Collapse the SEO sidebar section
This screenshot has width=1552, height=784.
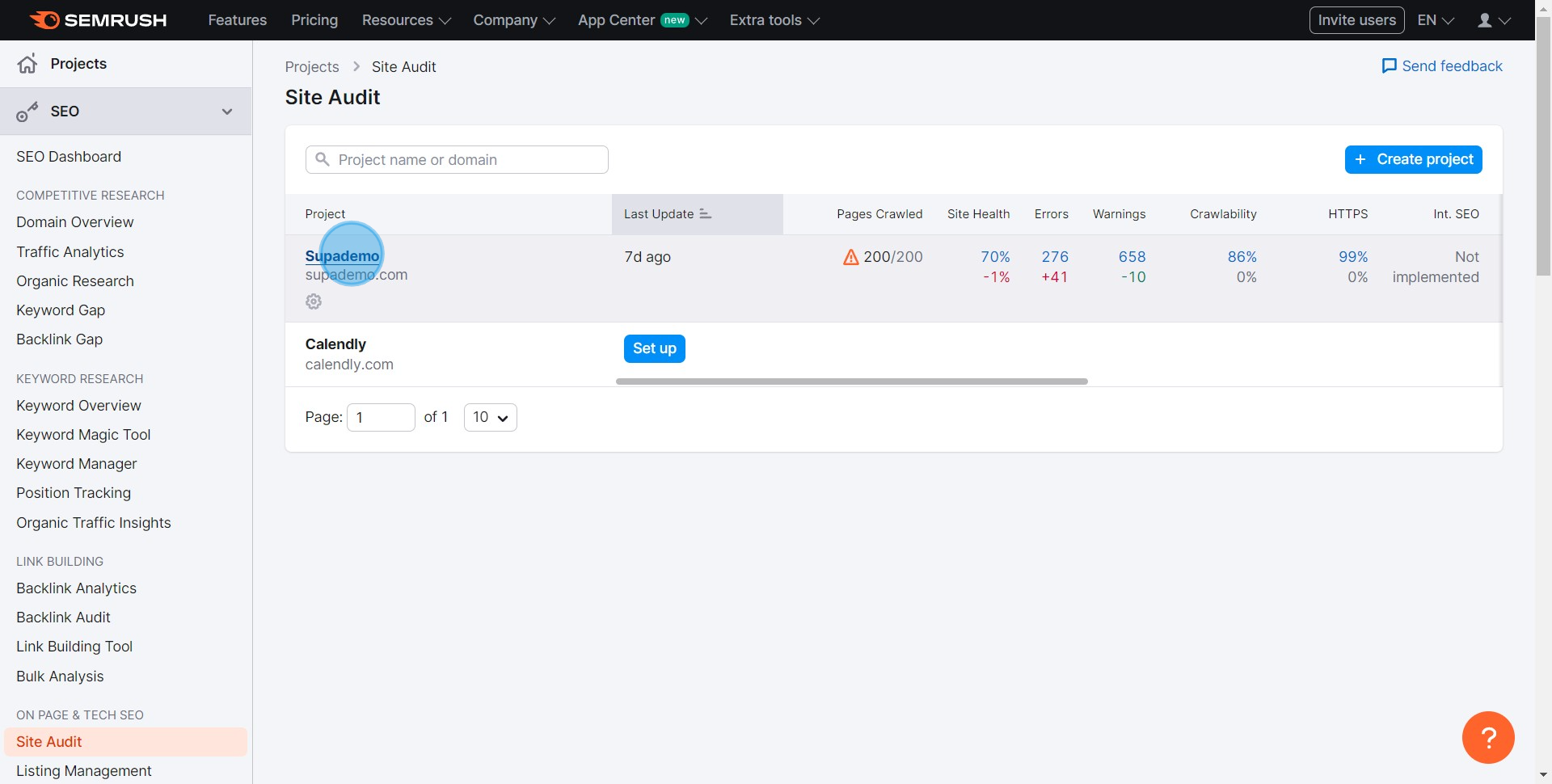(227, 112)
